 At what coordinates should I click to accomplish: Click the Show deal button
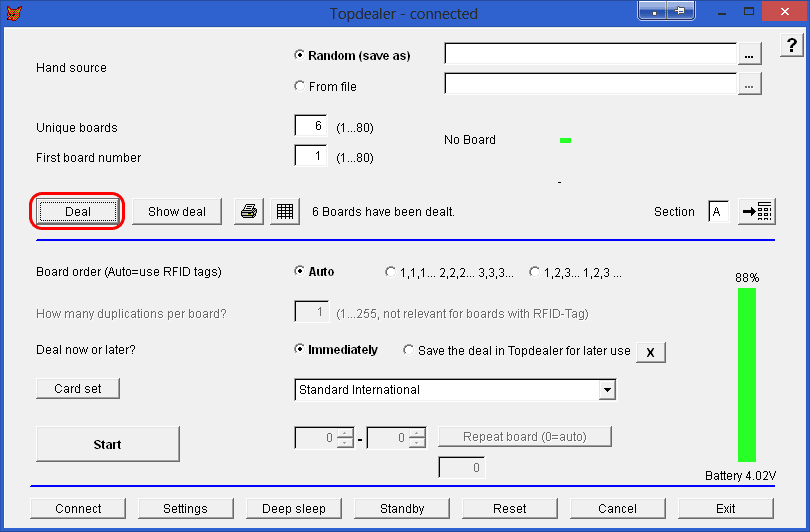click(177, 211)
